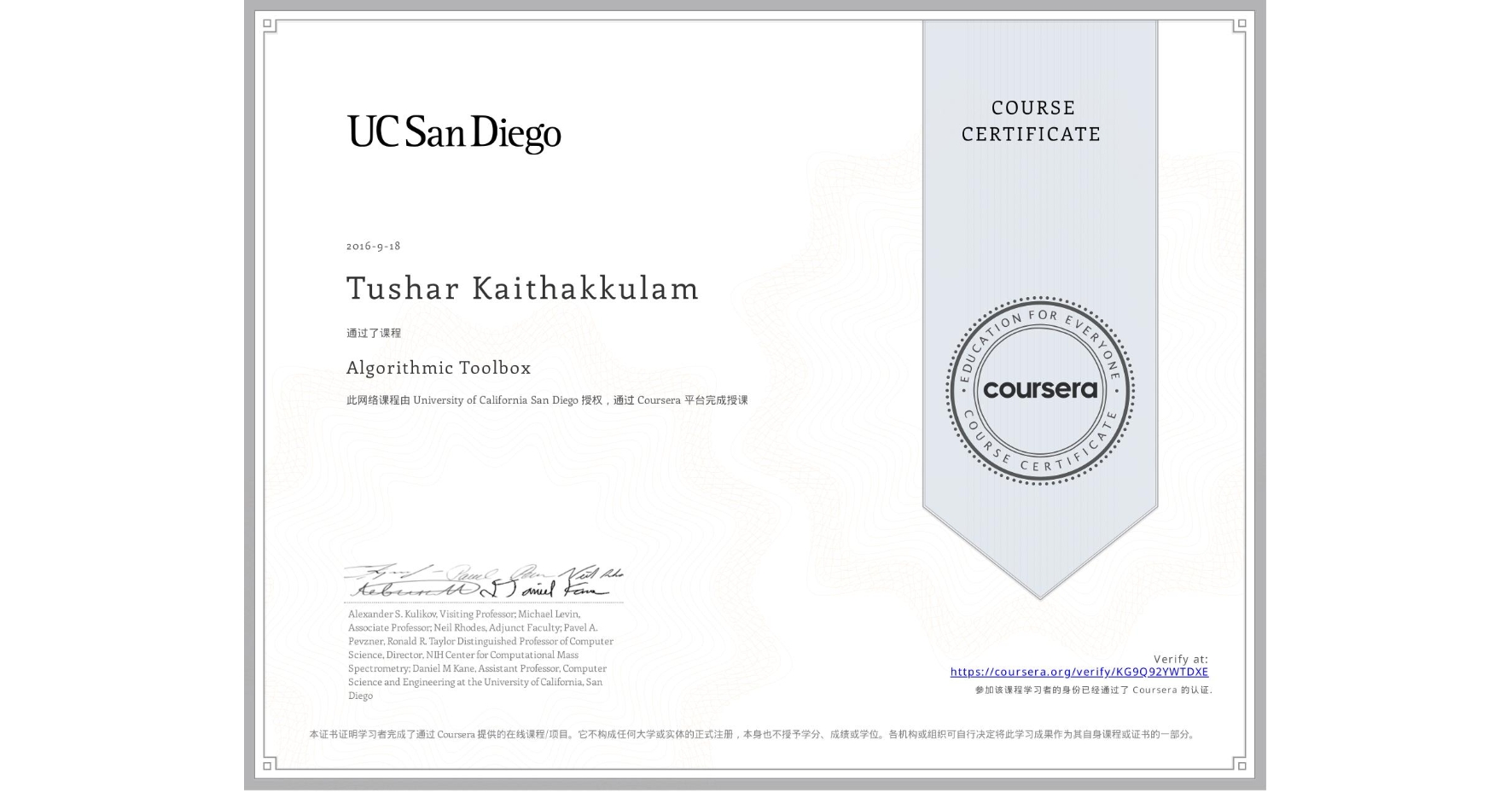
Task: Click the date 2016-9-18
Action: point(374,246)
